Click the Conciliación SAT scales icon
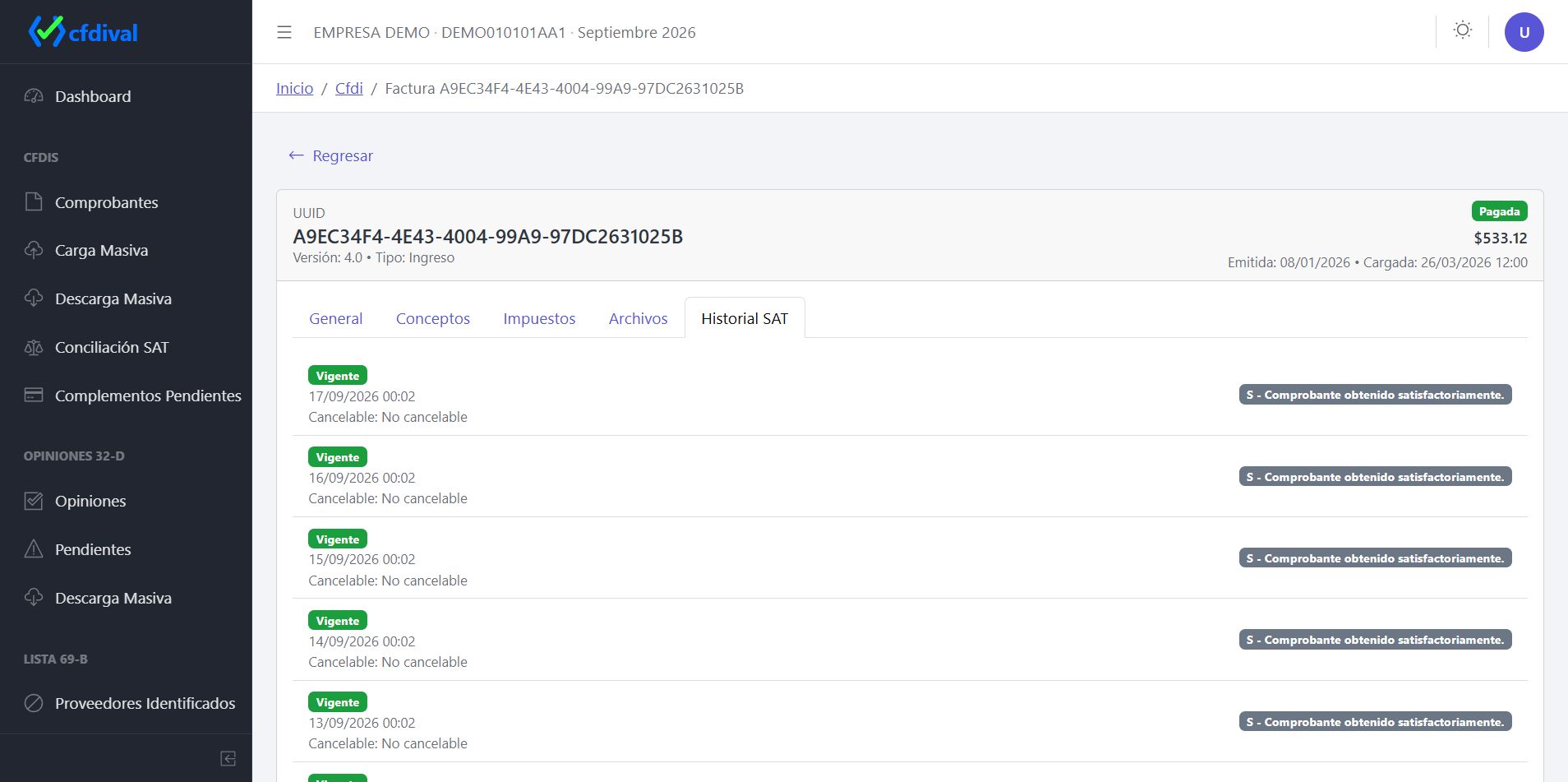The image size is (1568, 782). pyautogui.click(x=34, y=347)
